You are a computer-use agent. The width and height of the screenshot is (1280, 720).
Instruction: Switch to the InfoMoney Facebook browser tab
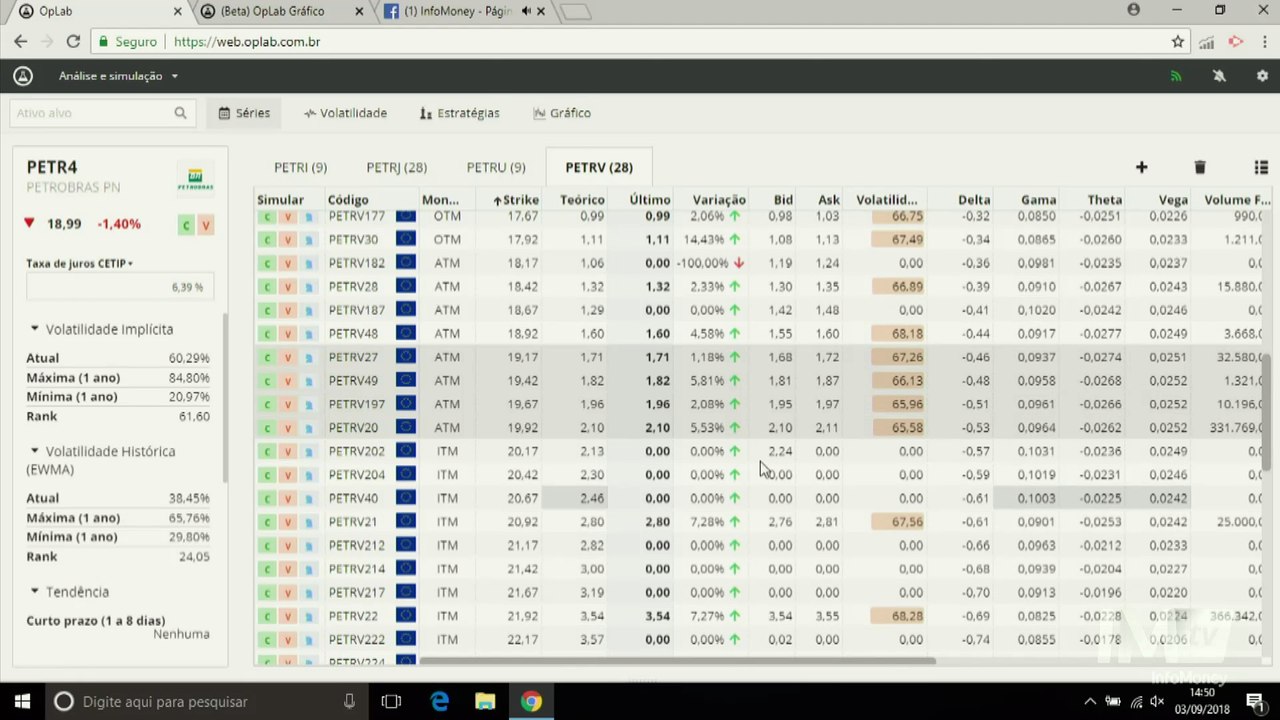pos(465,11)
